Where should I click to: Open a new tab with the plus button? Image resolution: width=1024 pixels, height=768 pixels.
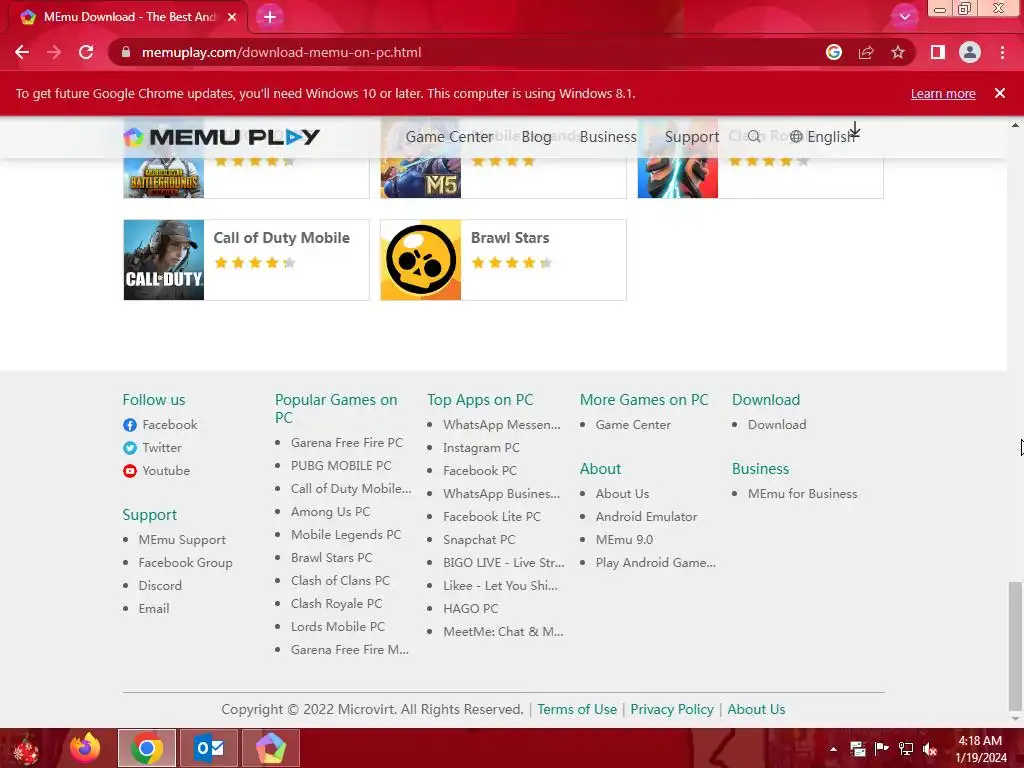click(270, 17)
